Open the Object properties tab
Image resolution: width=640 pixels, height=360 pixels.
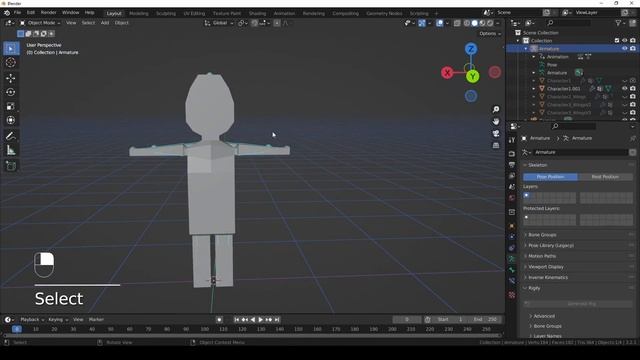point(512,226)
